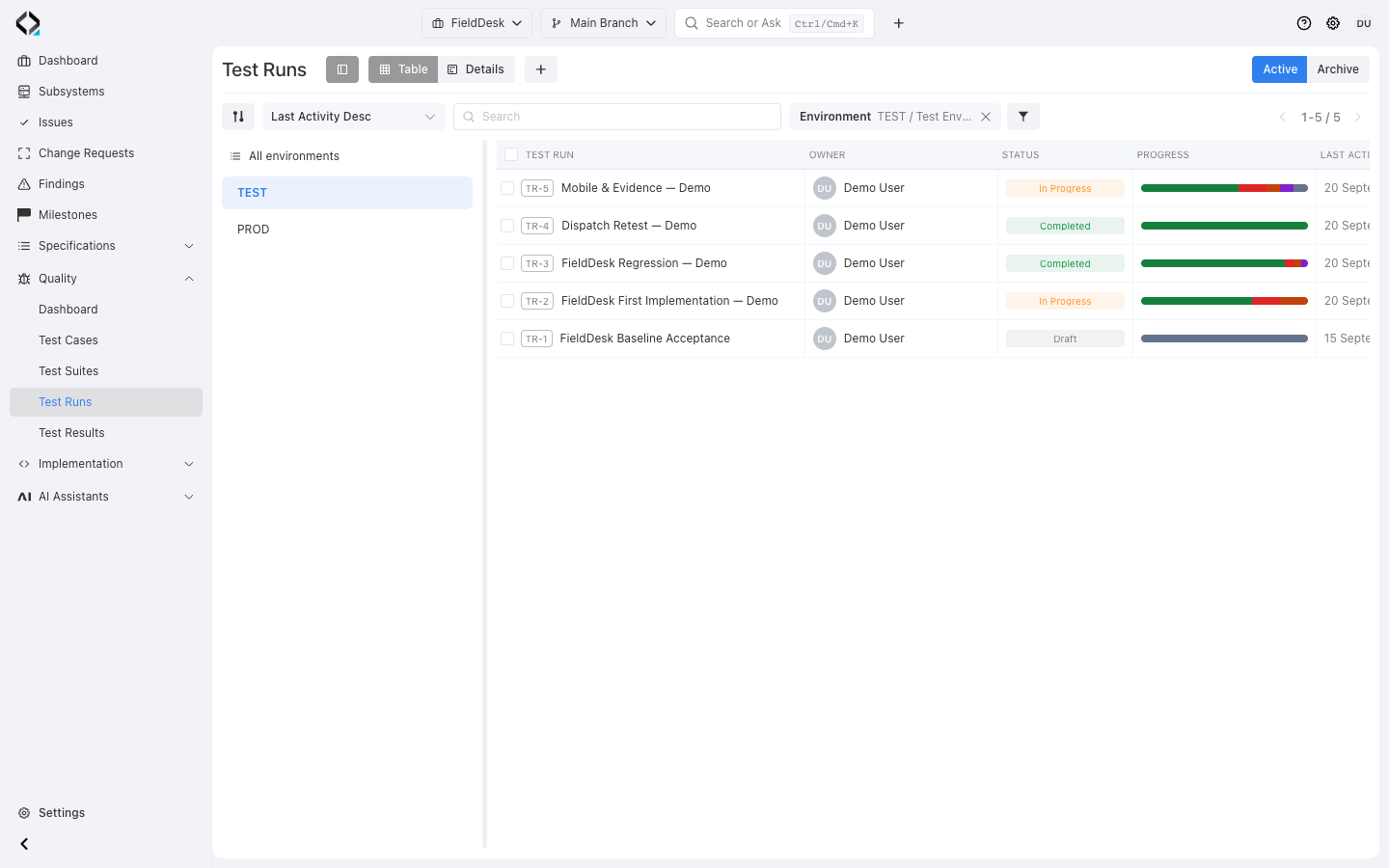This screenshot has height=868, width=1389.
Task: Open Change Requests in the sidebar
Action: coord(106,153)
